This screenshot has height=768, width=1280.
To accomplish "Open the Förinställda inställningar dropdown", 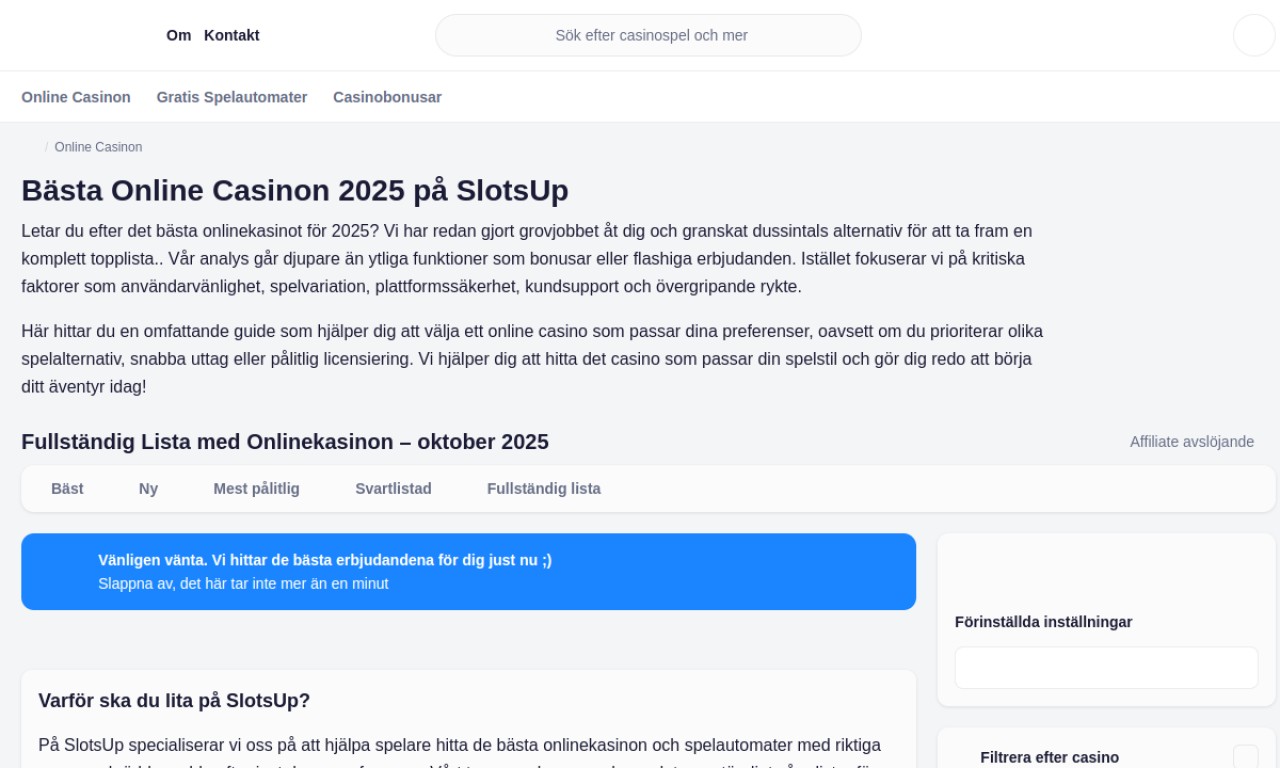I will click(x=1106, y=668).
